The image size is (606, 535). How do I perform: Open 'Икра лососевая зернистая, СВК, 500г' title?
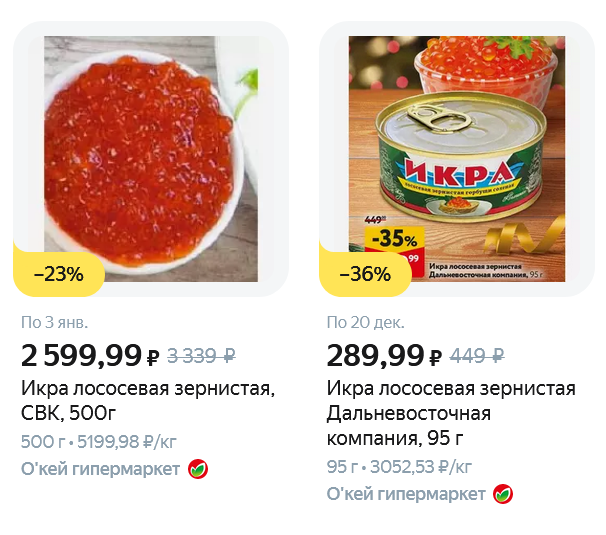point(148,401)
